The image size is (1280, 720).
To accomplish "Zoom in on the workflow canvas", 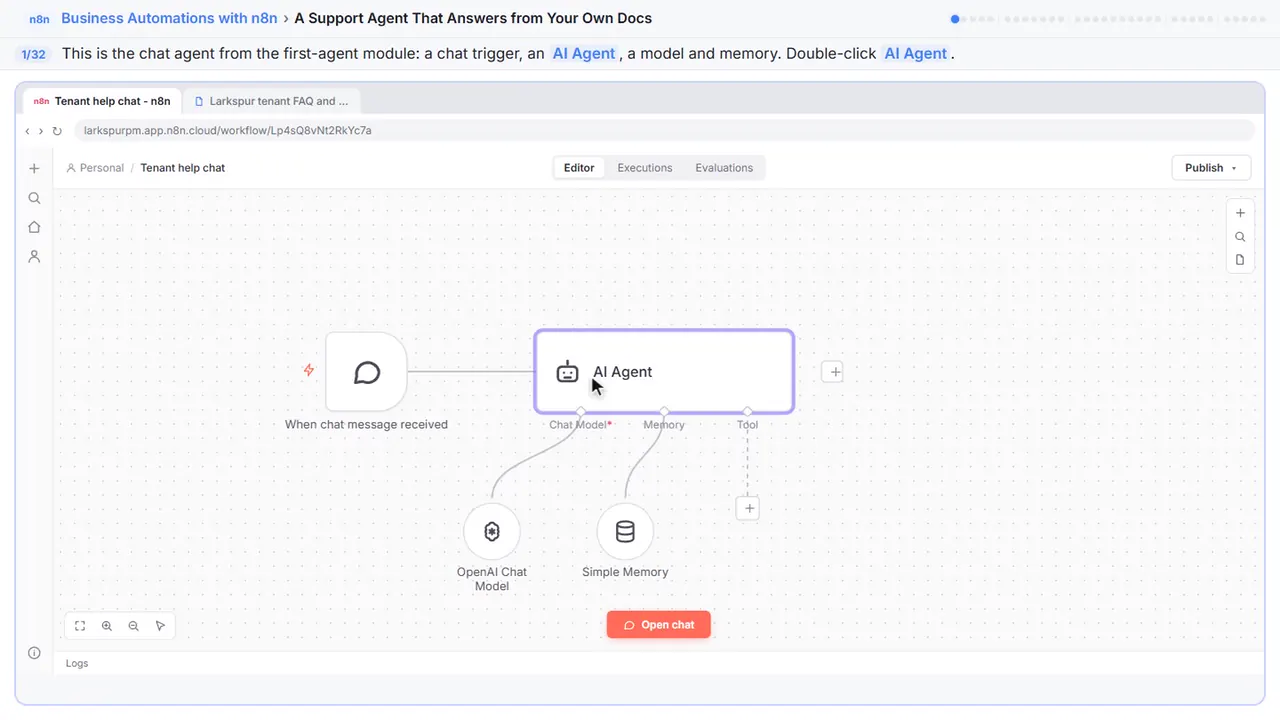I will click(x=107, y=626).
